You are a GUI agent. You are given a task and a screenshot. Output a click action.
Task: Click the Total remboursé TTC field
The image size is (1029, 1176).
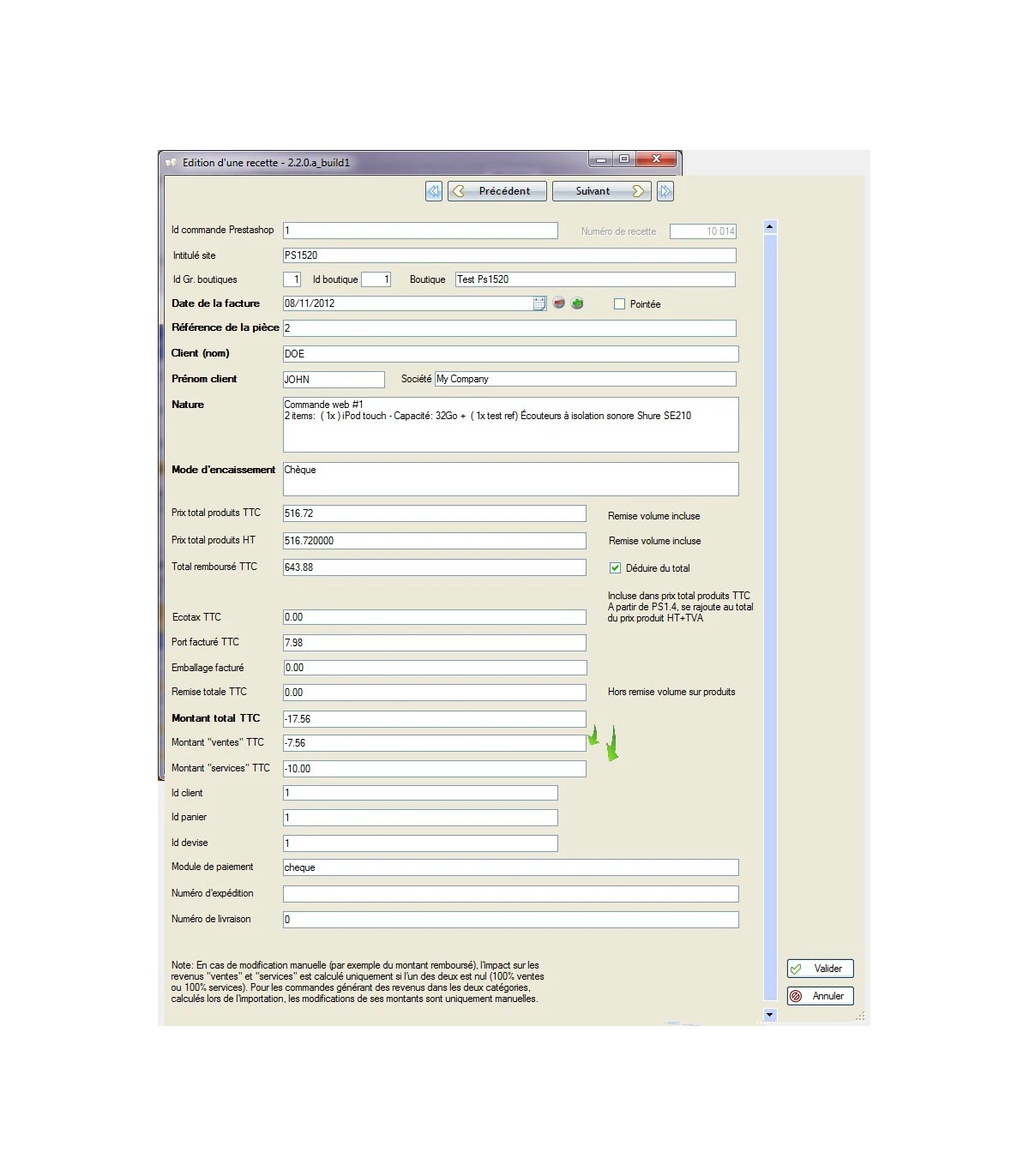coord(435,567)
